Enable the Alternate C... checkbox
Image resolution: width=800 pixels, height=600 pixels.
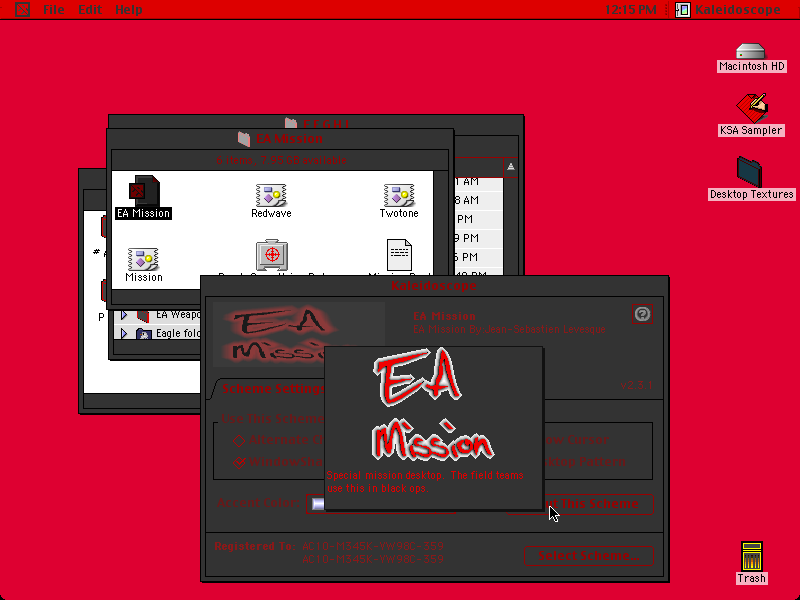coord(239,440)
